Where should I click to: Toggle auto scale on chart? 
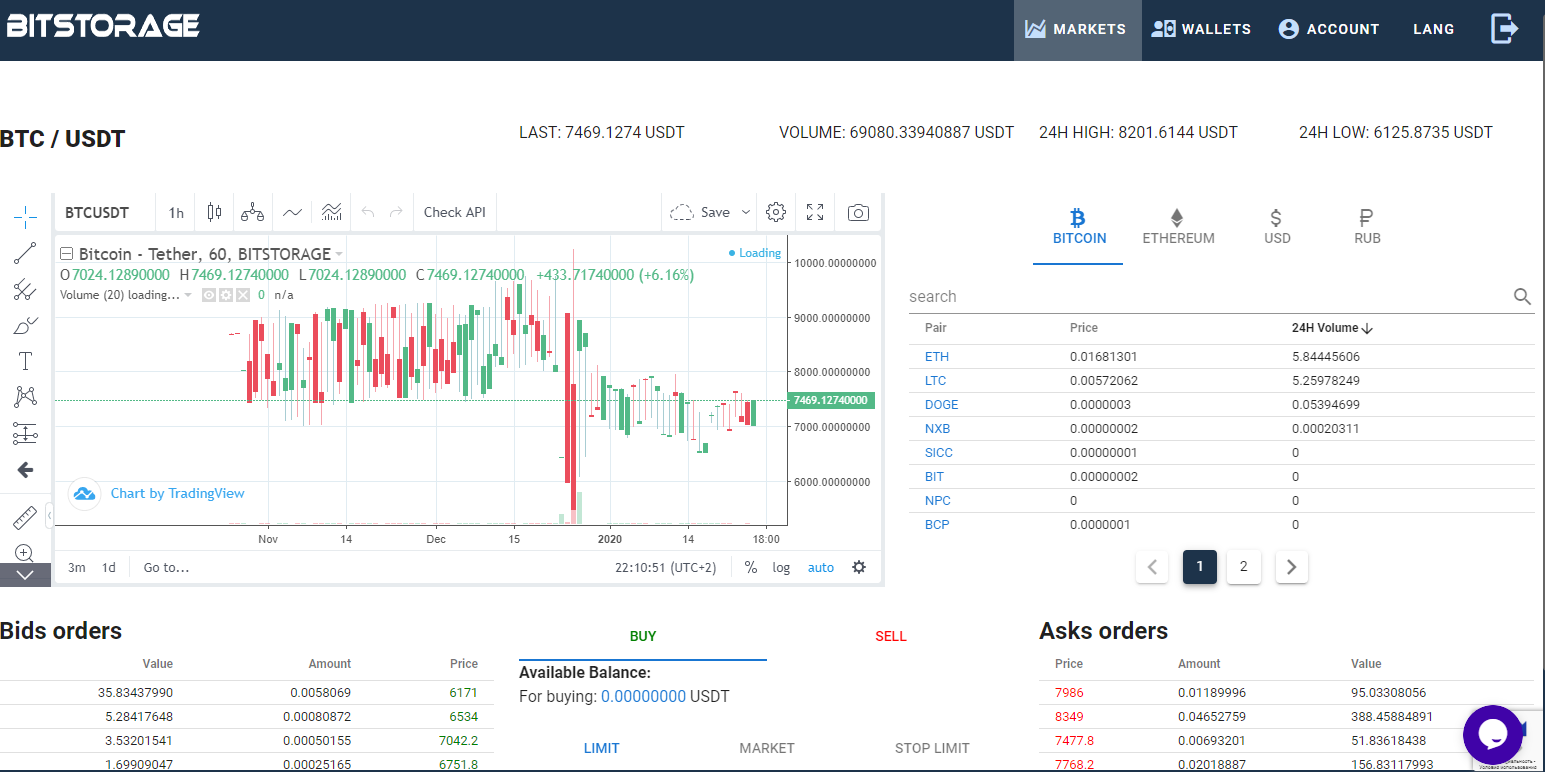[x=821, y=567]
